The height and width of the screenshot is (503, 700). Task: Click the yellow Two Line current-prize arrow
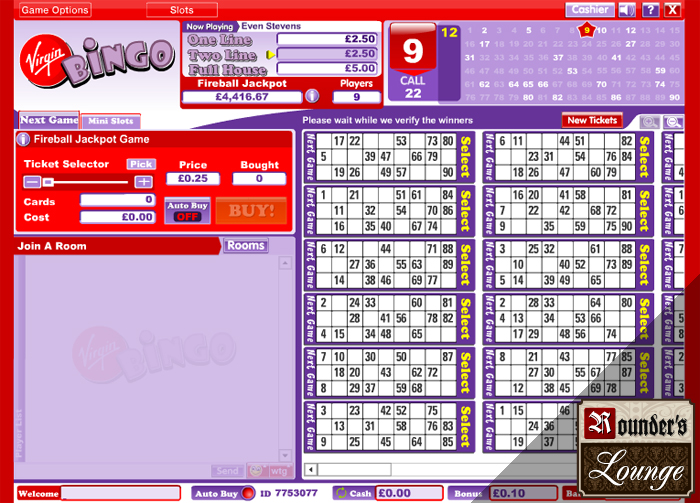[x=270, y=54]
